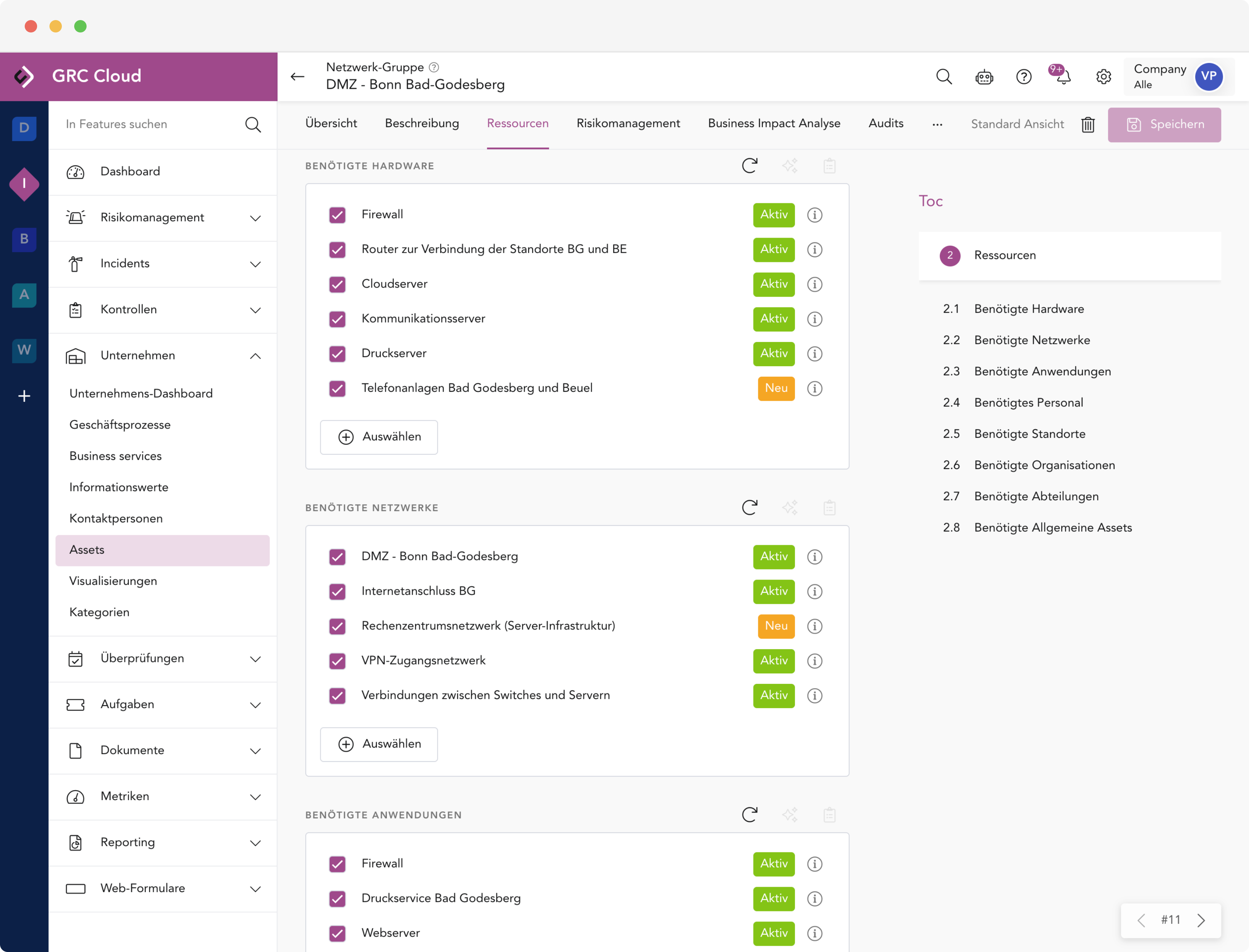Uncheck the Druckserver checkbox
The width and height of the screenshot is (1249, 952).
click(x=337, y=354)
